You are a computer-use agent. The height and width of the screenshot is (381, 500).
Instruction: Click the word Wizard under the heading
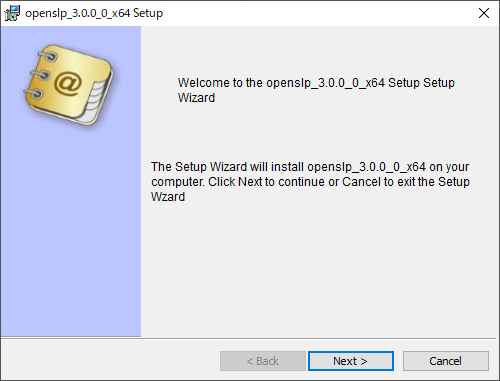[x=196, y=98]
